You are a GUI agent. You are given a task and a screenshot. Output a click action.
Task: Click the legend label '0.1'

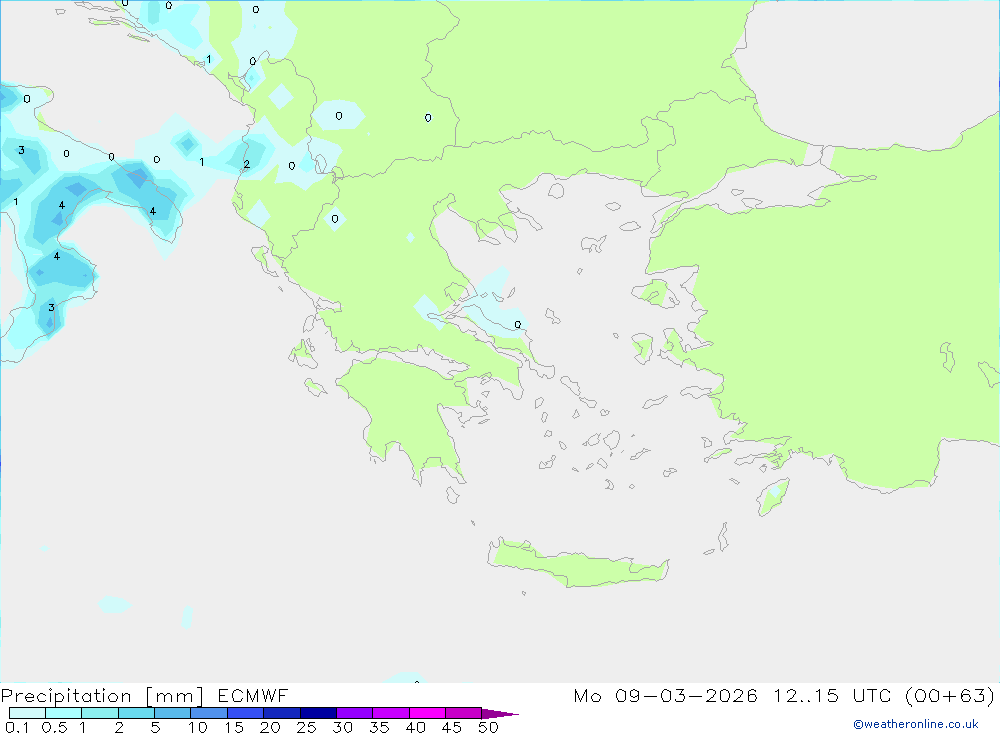click(17, 727)
